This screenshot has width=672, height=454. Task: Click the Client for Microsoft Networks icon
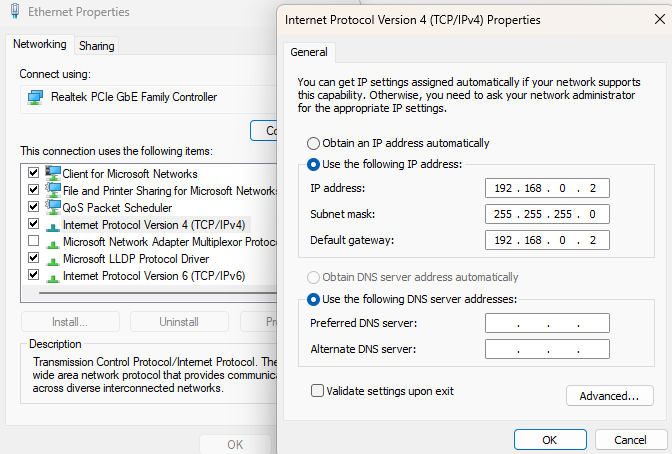[53, 173]
